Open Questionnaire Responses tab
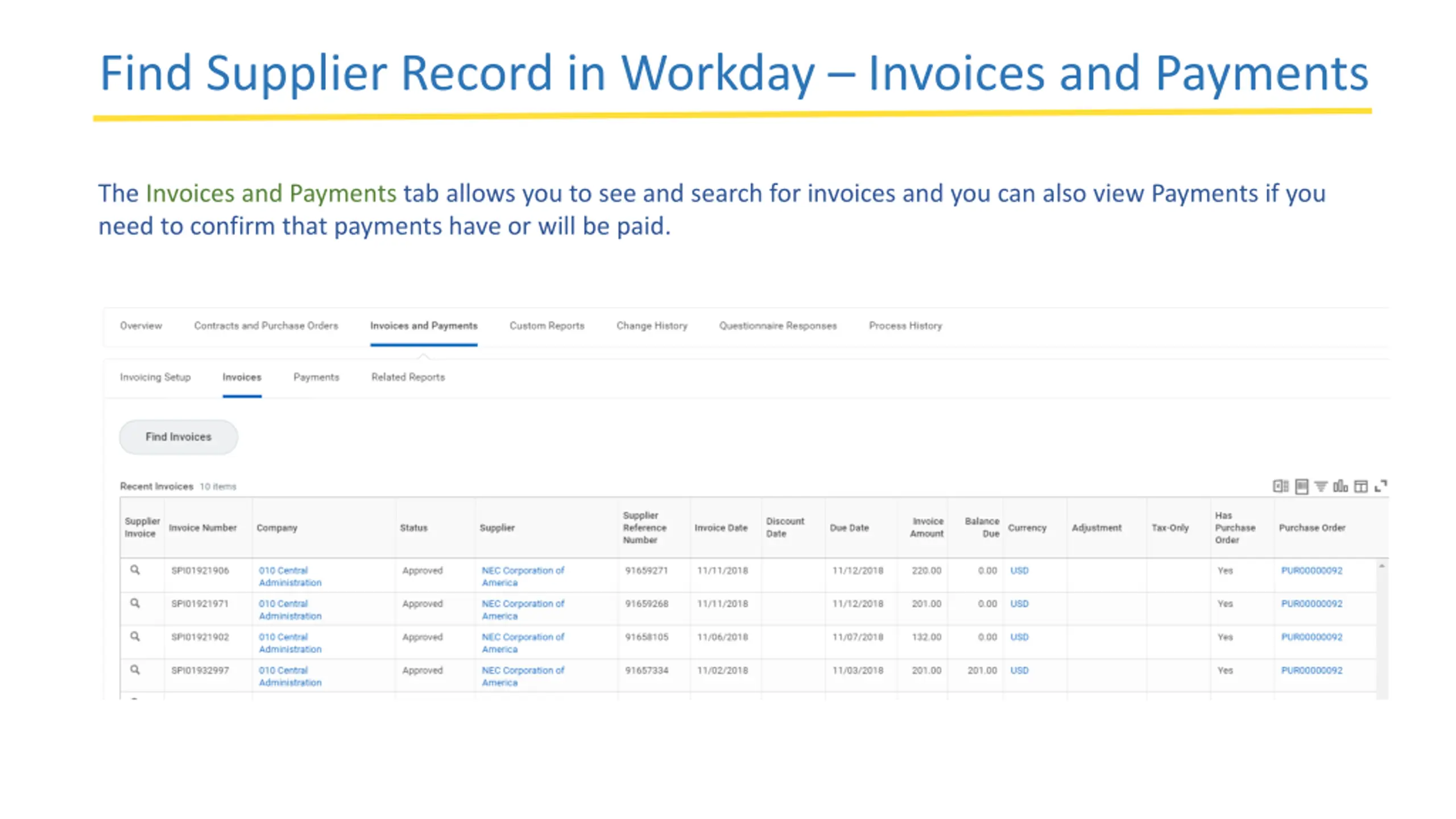This screenshot has height=819, width=1456. (x=778, y=326)
